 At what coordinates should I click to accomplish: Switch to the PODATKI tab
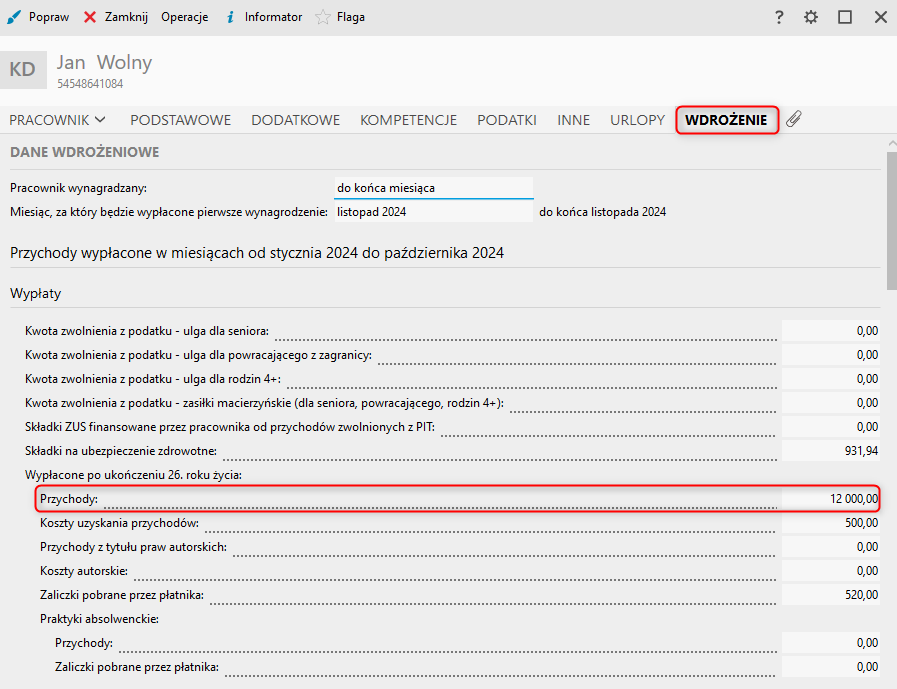click(x=507, y=120)
